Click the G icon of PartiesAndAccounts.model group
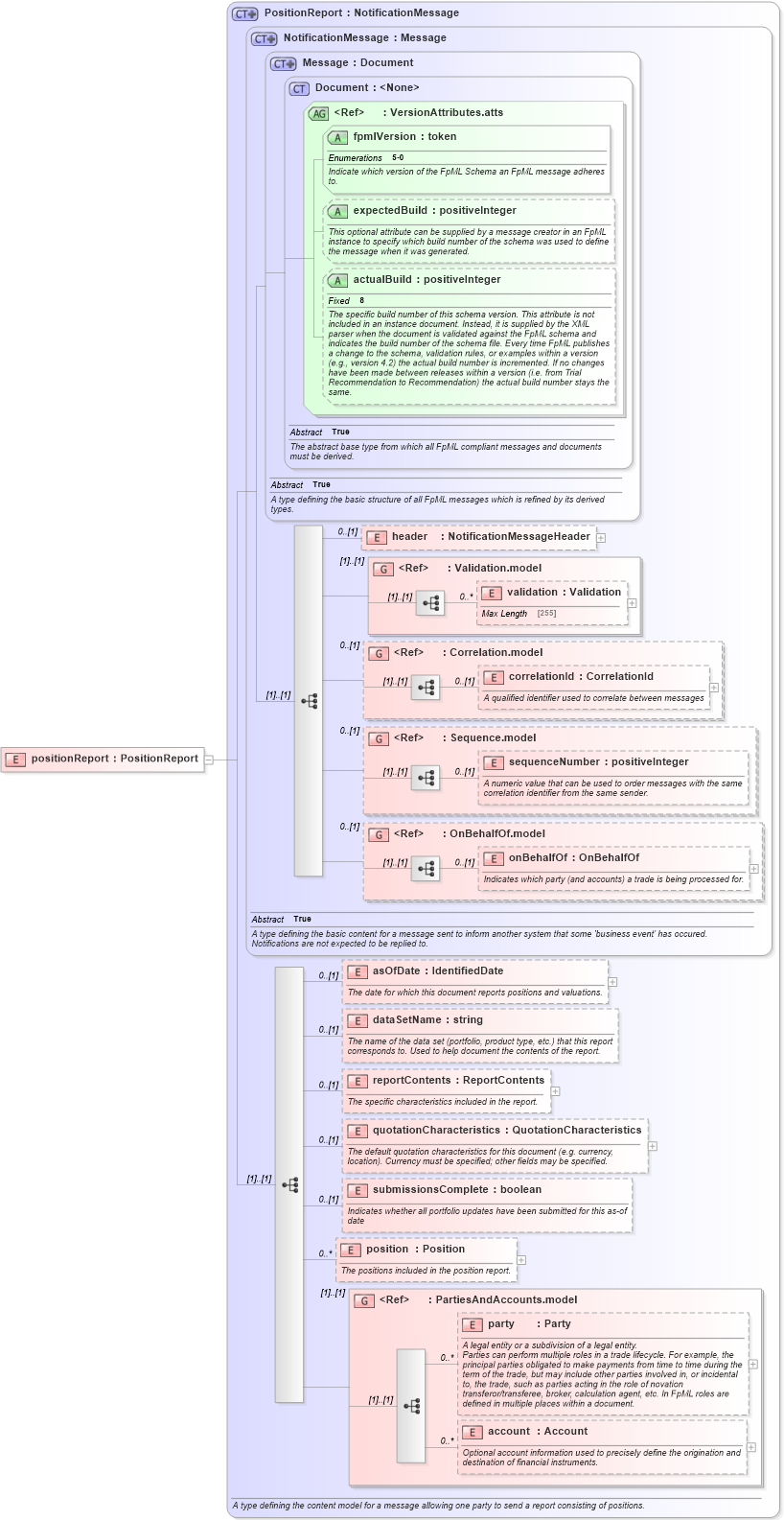The image size is (784, 1520). pos(363,1300)
